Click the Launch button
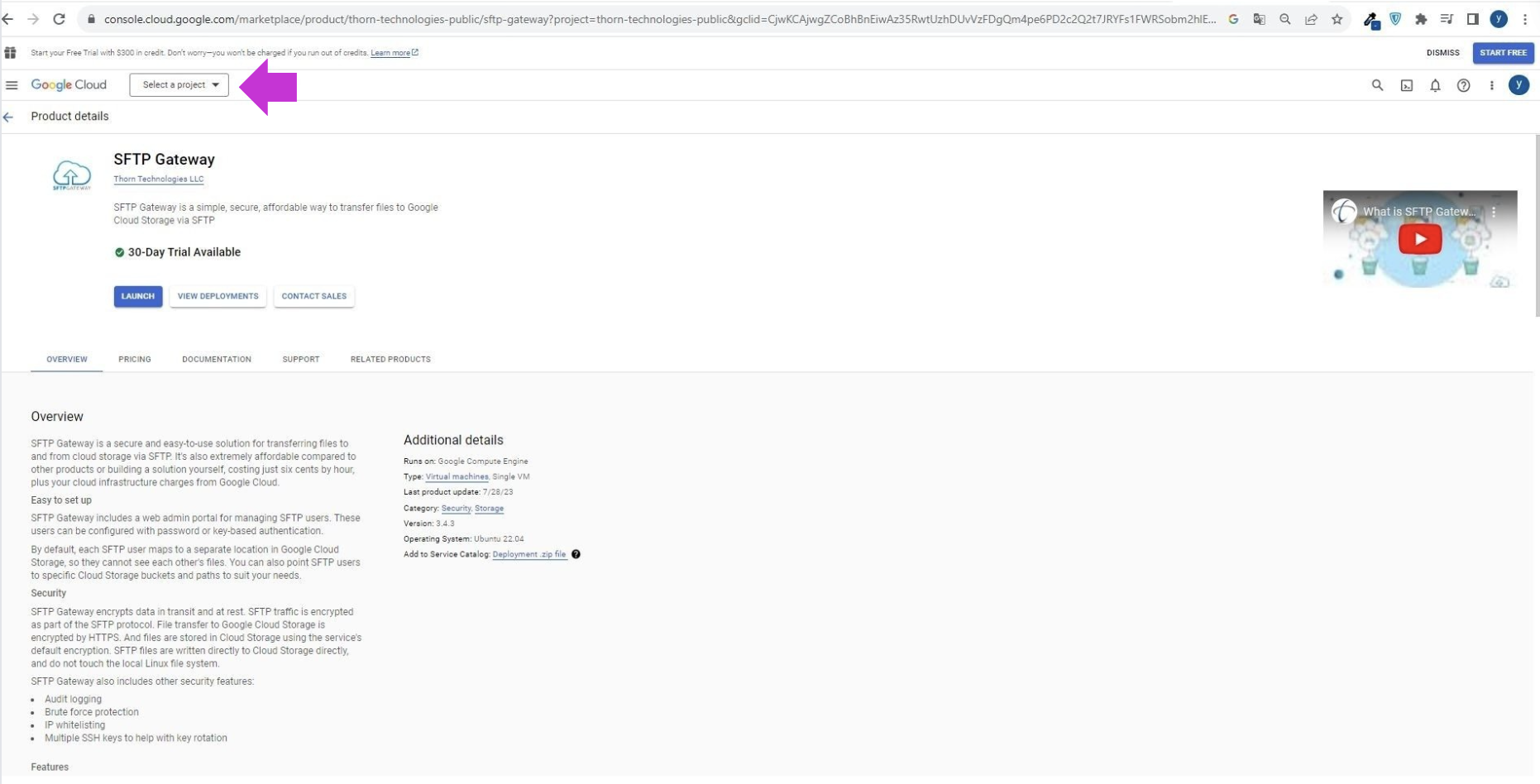Viewport: 1540px width, 784px height. coord(138,296)
